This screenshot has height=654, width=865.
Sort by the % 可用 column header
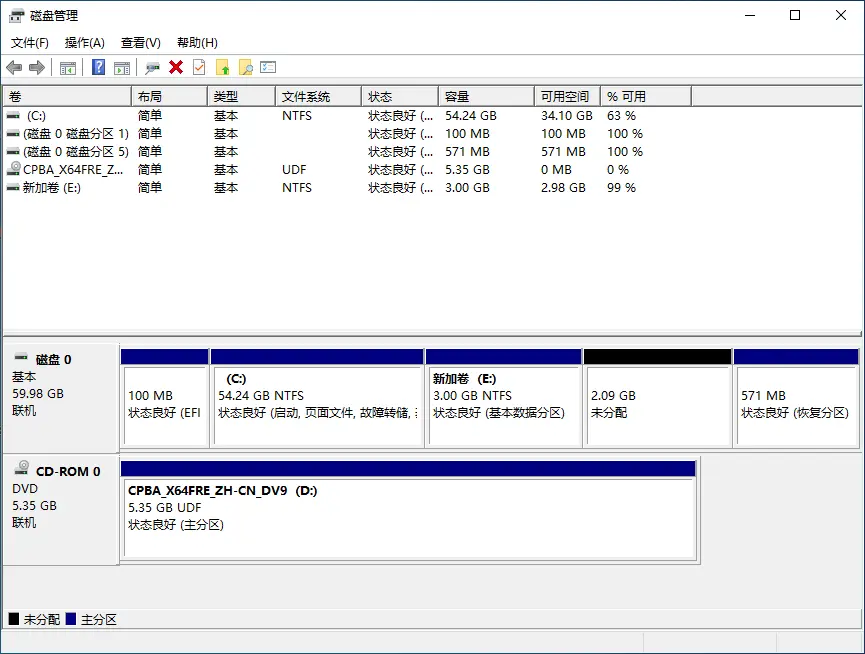[x=645, y=97]
